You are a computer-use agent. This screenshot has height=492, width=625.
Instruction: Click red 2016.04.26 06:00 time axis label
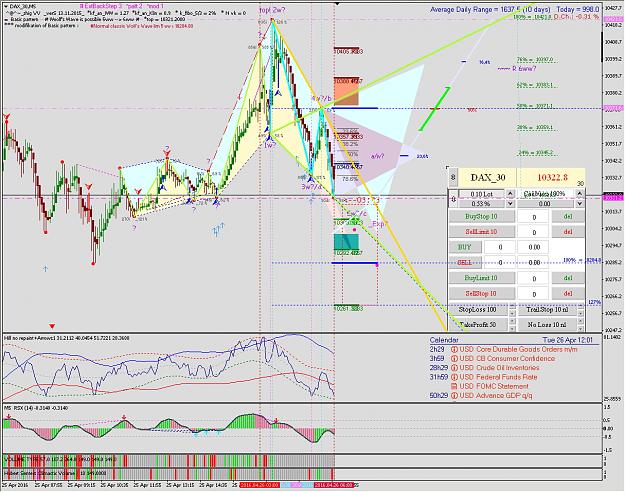point(334,485)
